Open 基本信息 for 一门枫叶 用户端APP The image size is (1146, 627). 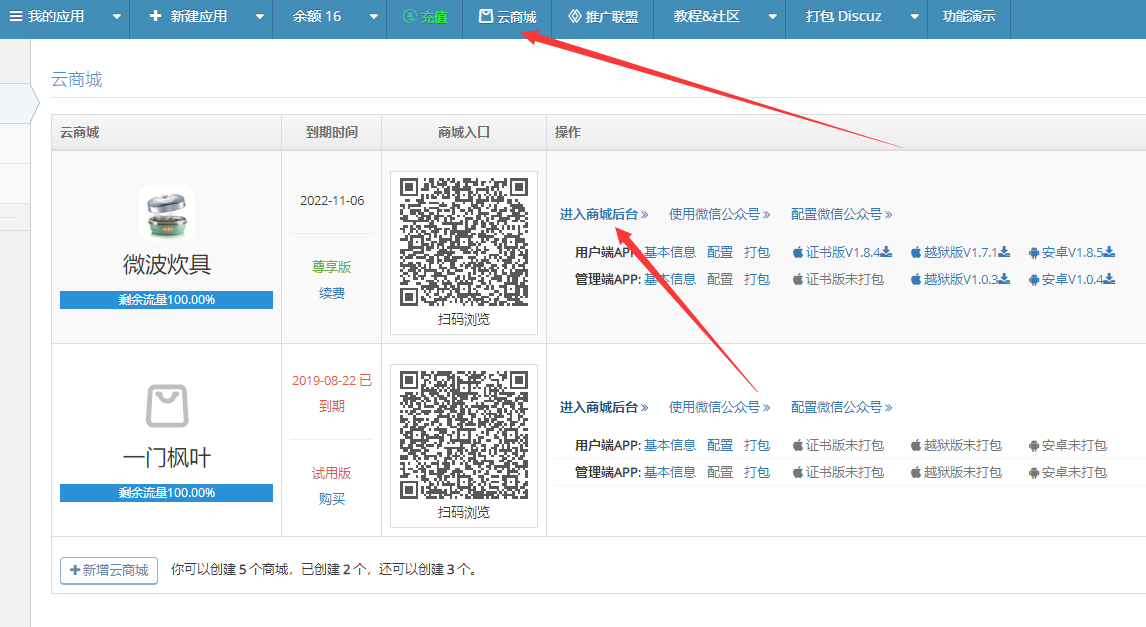tap(670, 445)
